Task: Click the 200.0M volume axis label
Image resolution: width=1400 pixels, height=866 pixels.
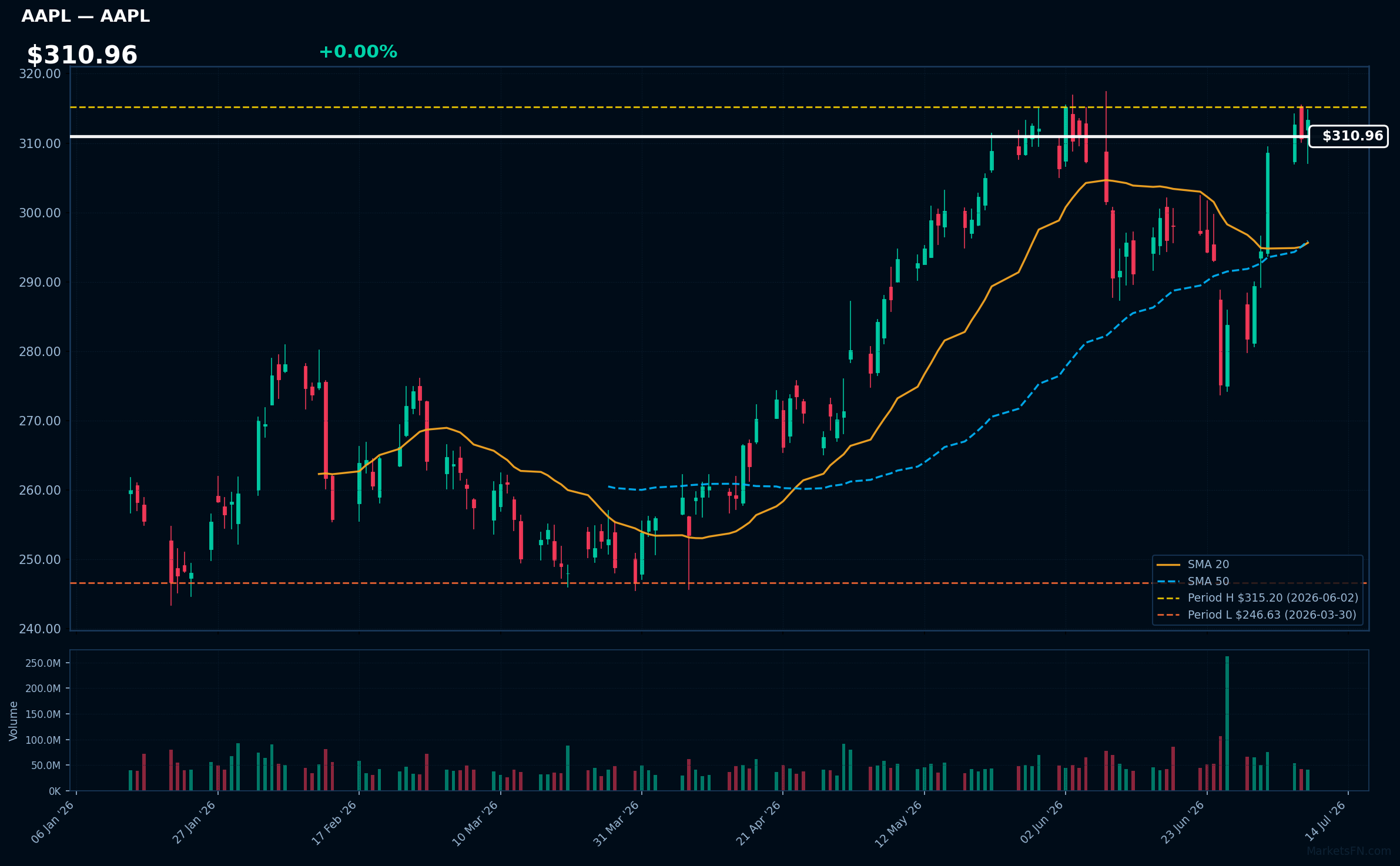Action: 43,689
